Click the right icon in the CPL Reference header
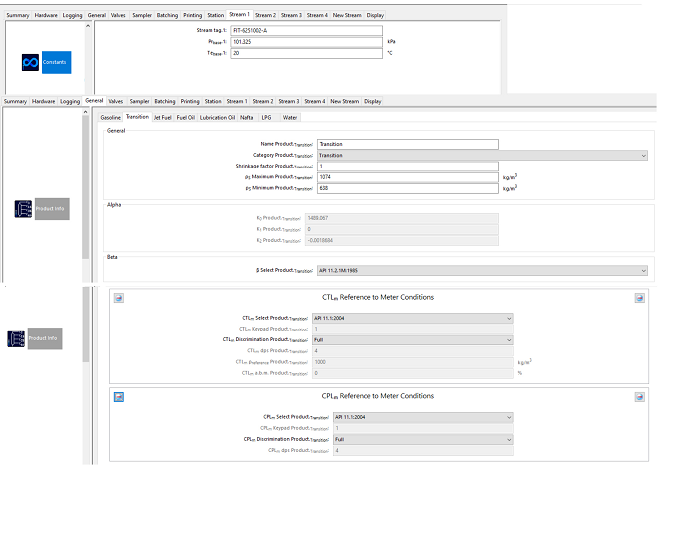 [x=639, y=397]
